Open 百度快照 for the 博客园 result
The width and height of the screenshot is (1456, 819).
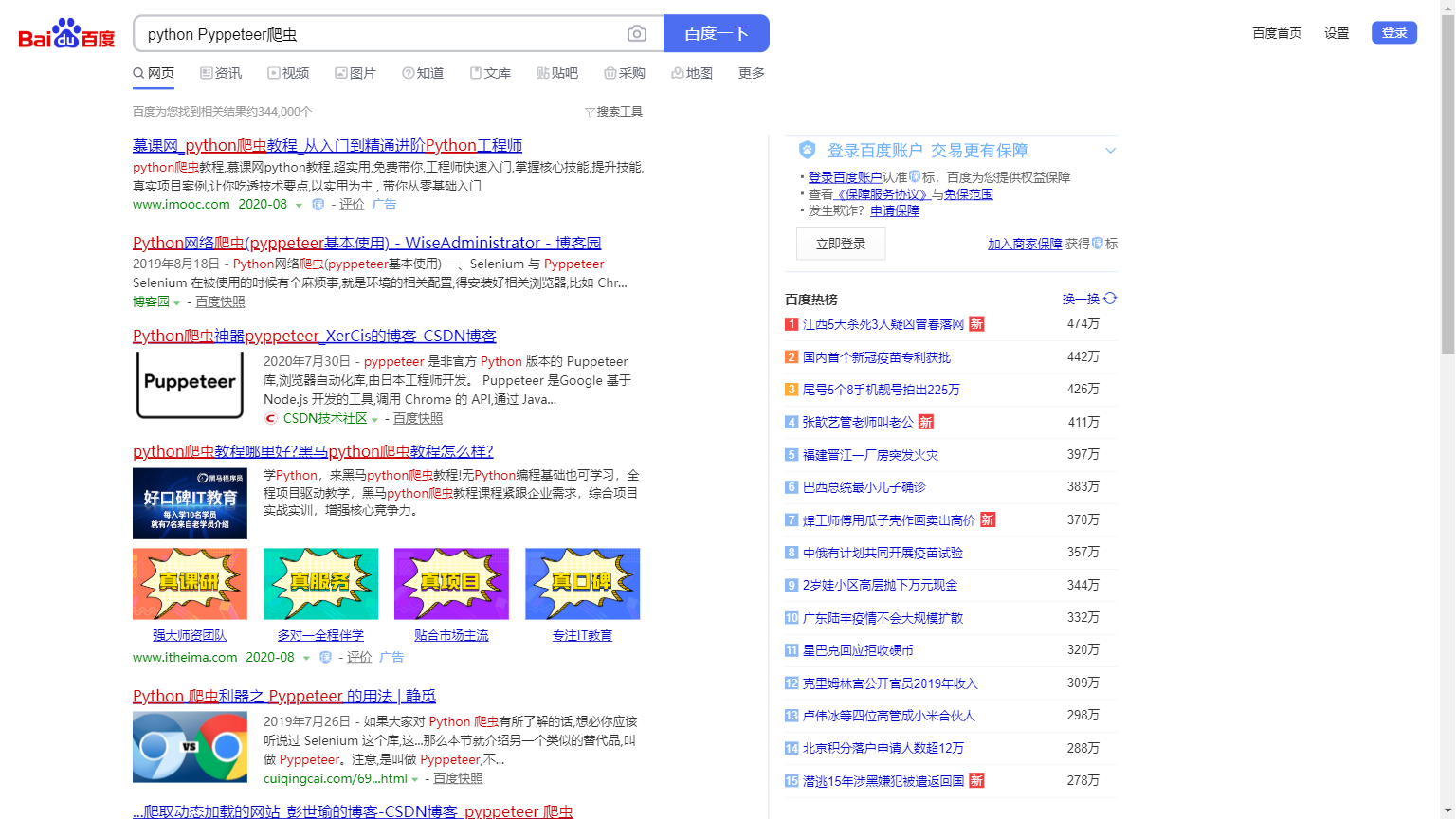pyautogui.click(x=220, y=301)
